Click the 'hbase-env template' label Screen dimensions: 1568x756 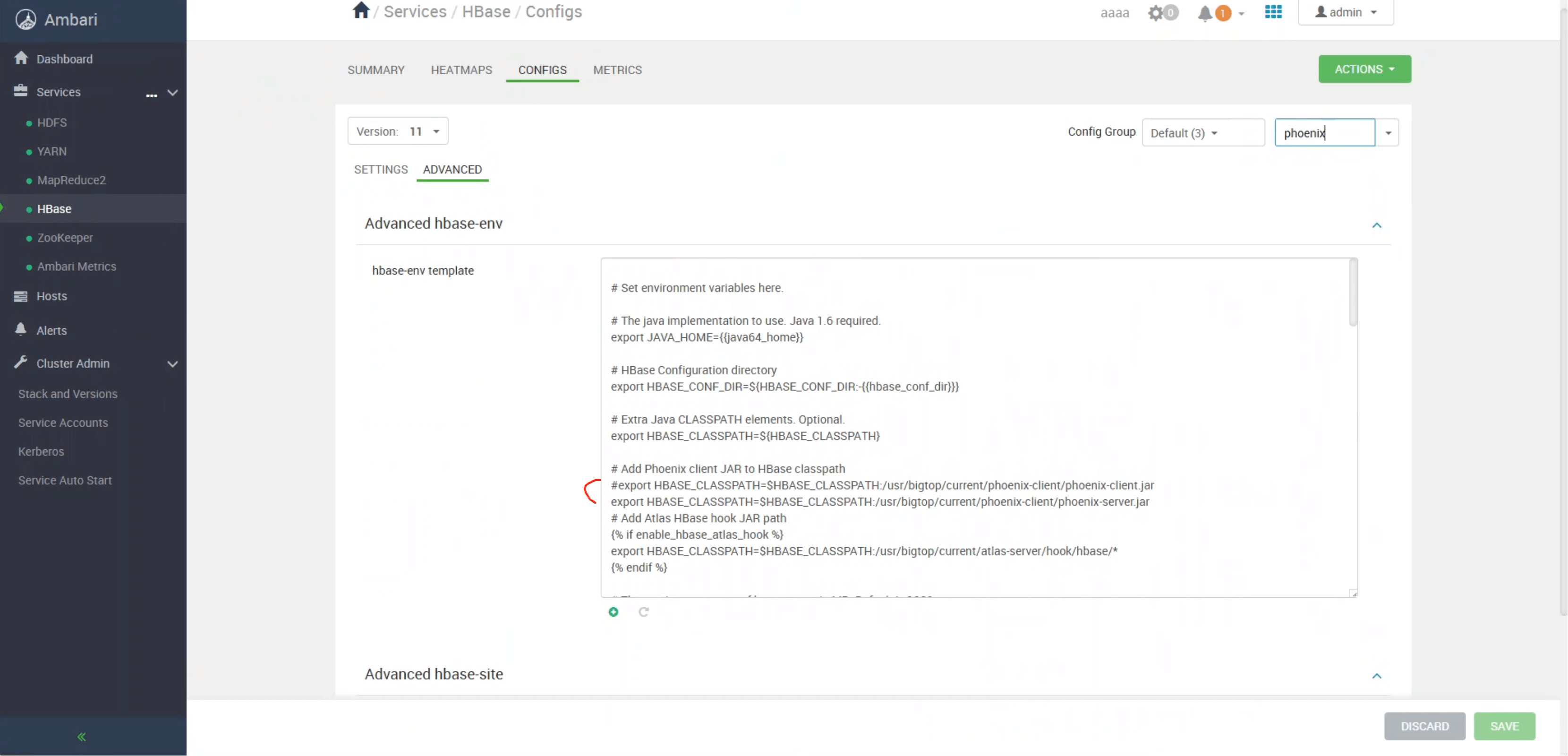422,270
